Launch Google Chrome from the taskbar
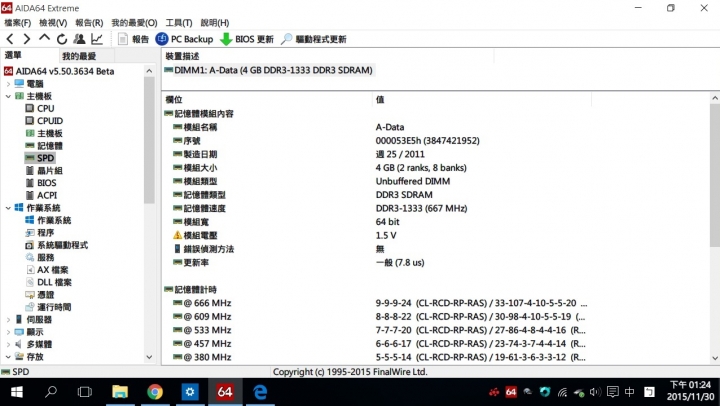Image resolution: width=720 pixels, height=406 pixels. pos(155,392)
